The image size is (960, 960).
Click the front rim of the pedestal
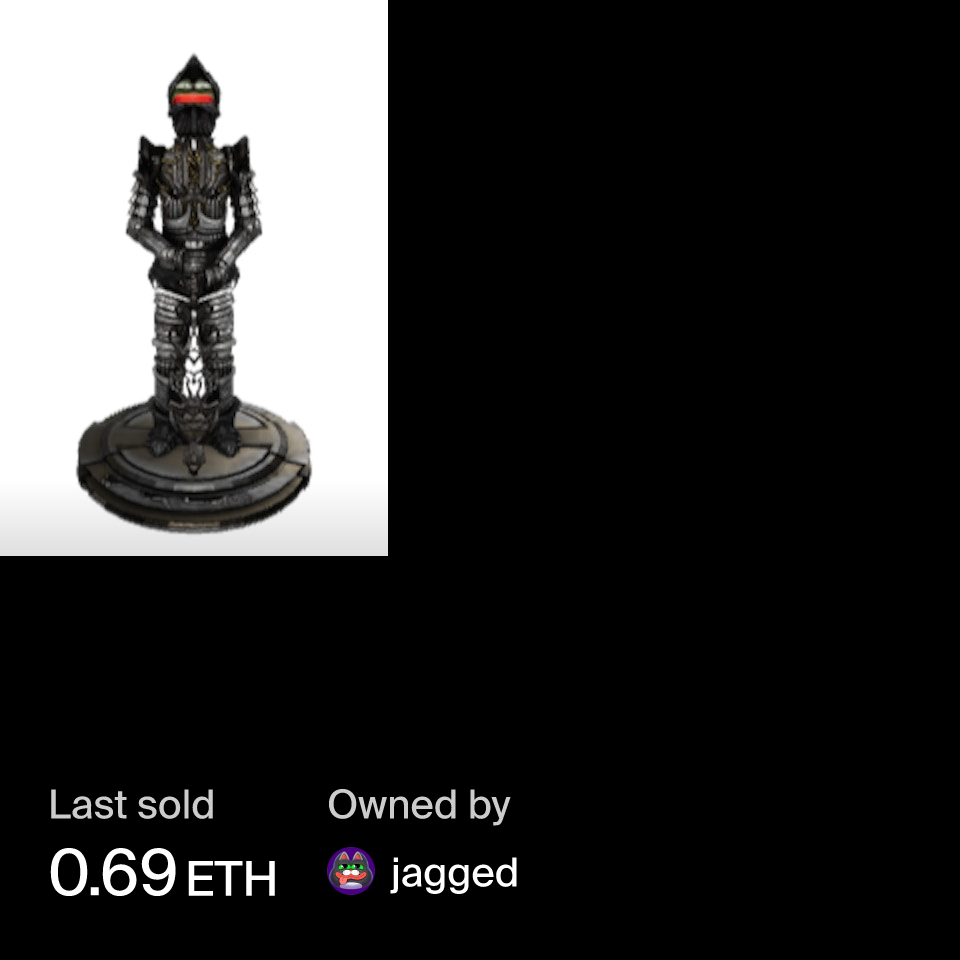193,508
